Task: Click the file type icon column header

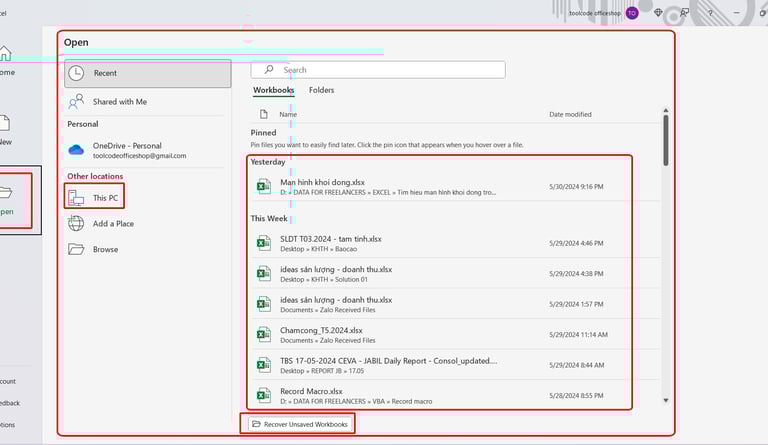Action: click(x=264, y=114)
